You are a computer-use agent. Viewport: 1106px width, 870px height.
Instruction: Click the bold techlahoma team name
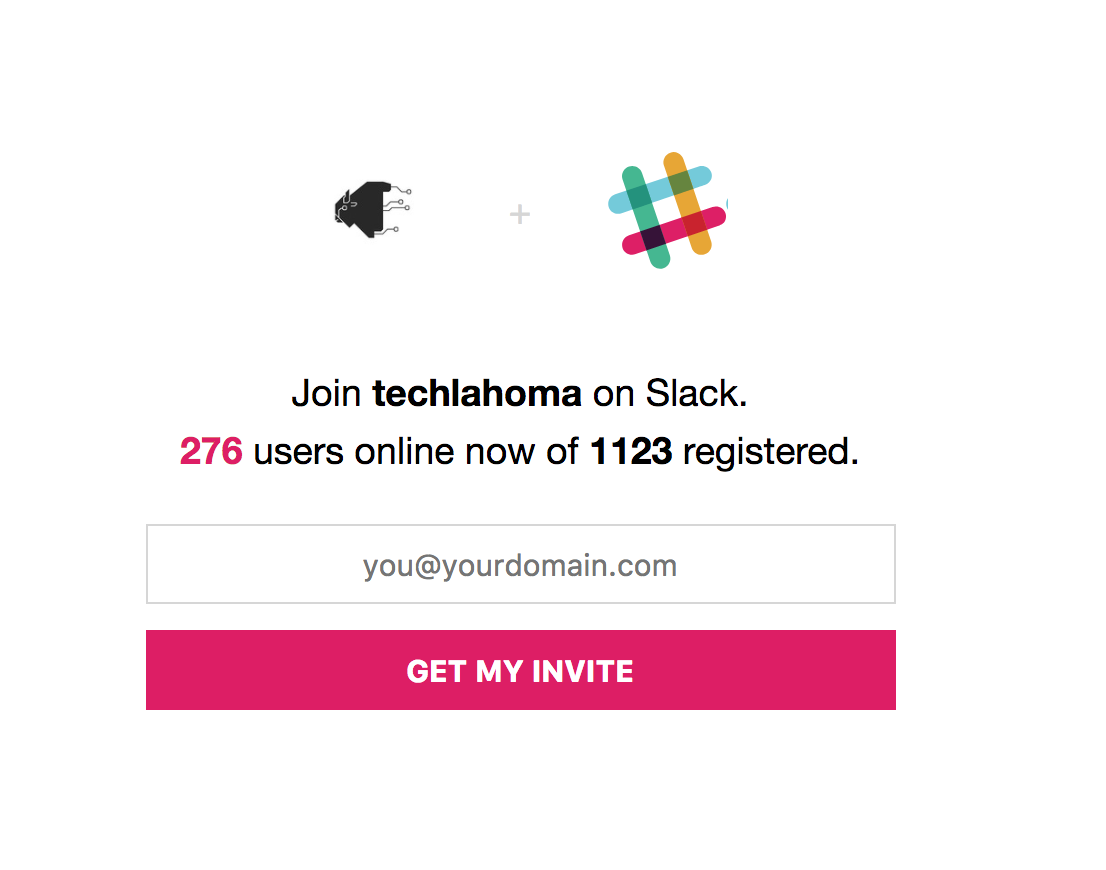point(477,393)
